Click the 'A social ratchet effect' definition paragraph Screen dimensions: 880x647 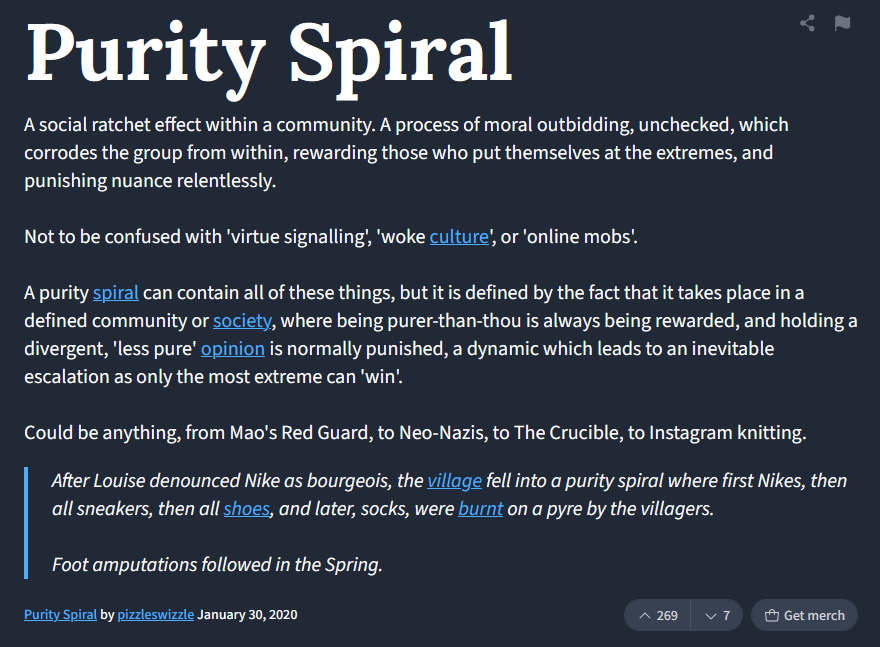[406, 153]
